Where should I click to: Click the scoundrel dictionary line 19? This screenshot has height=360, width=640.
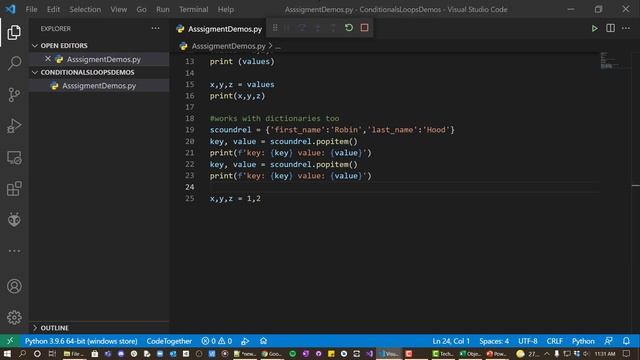(332, 130)
